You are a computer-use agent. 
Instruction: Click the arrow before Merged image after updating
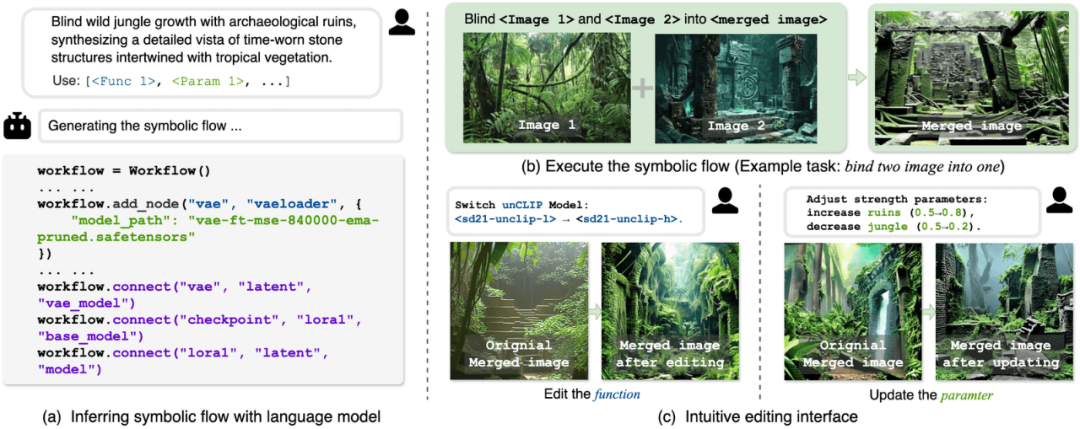[x=928, y=311]
